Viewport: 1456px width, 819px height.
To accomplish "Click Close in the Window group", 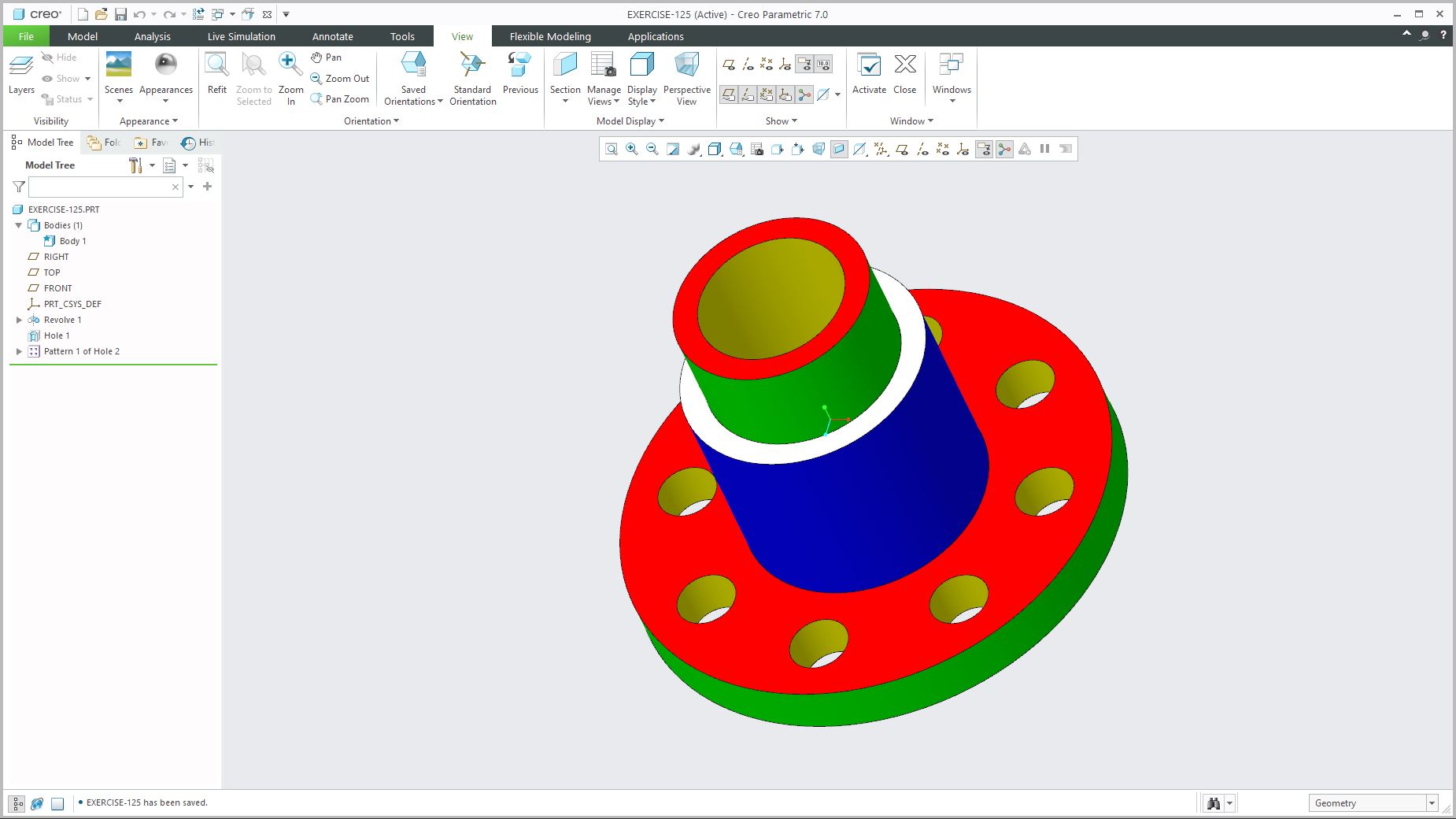I will point(905,74).
